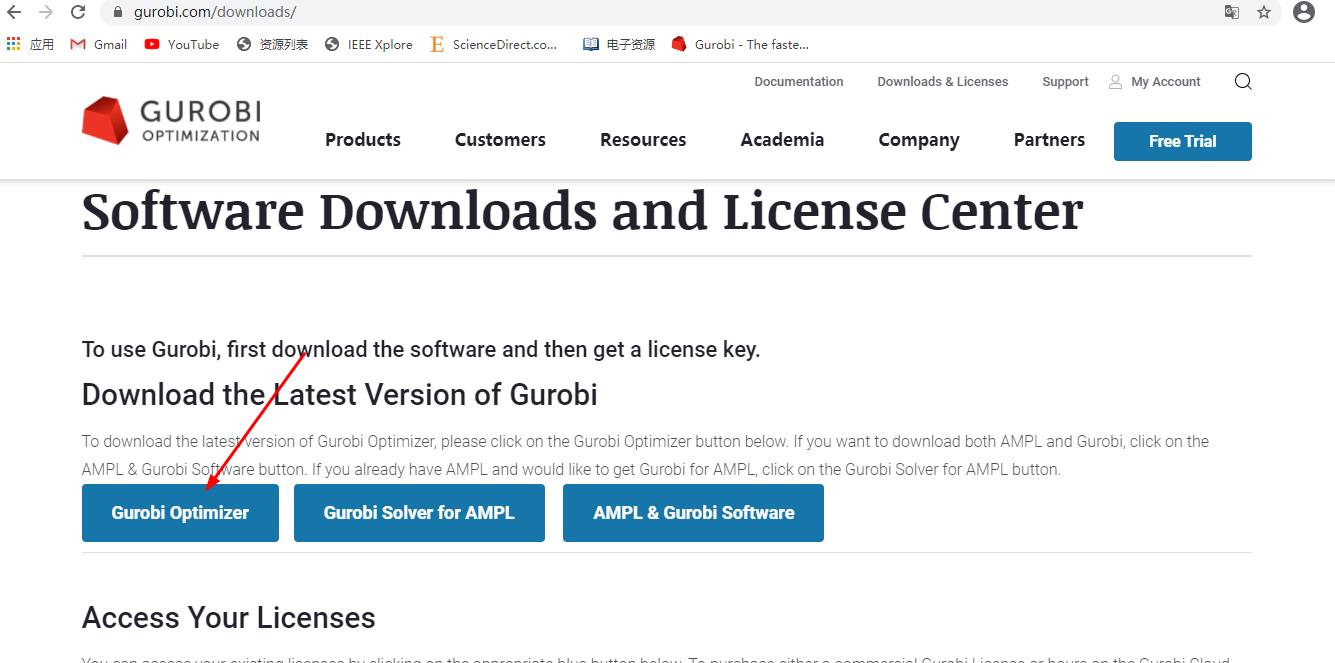Open the browser profile avatar
1335x663 pixels.
tap(1303, 13)
